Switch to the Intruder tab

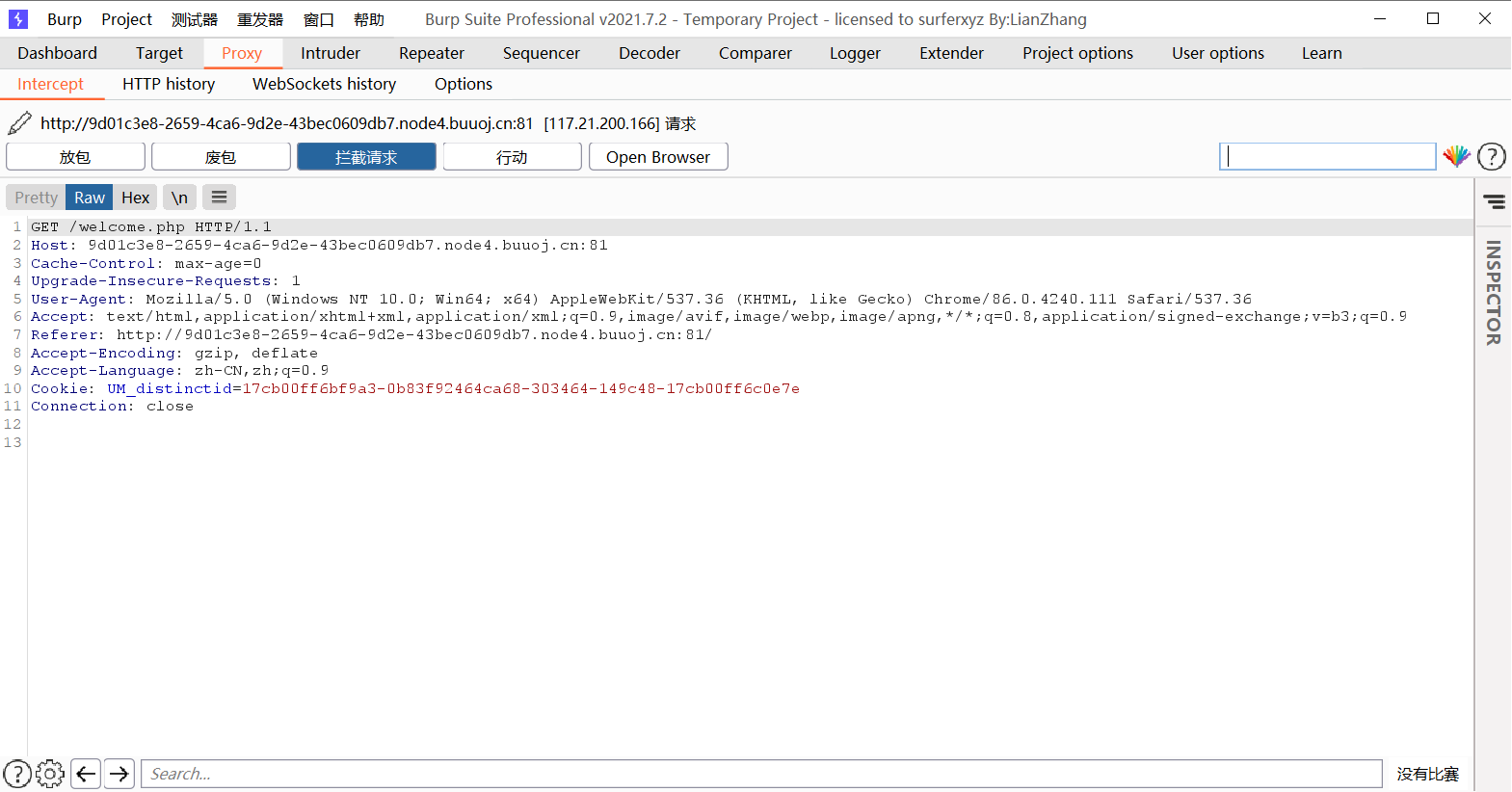(x=331, y=53)
